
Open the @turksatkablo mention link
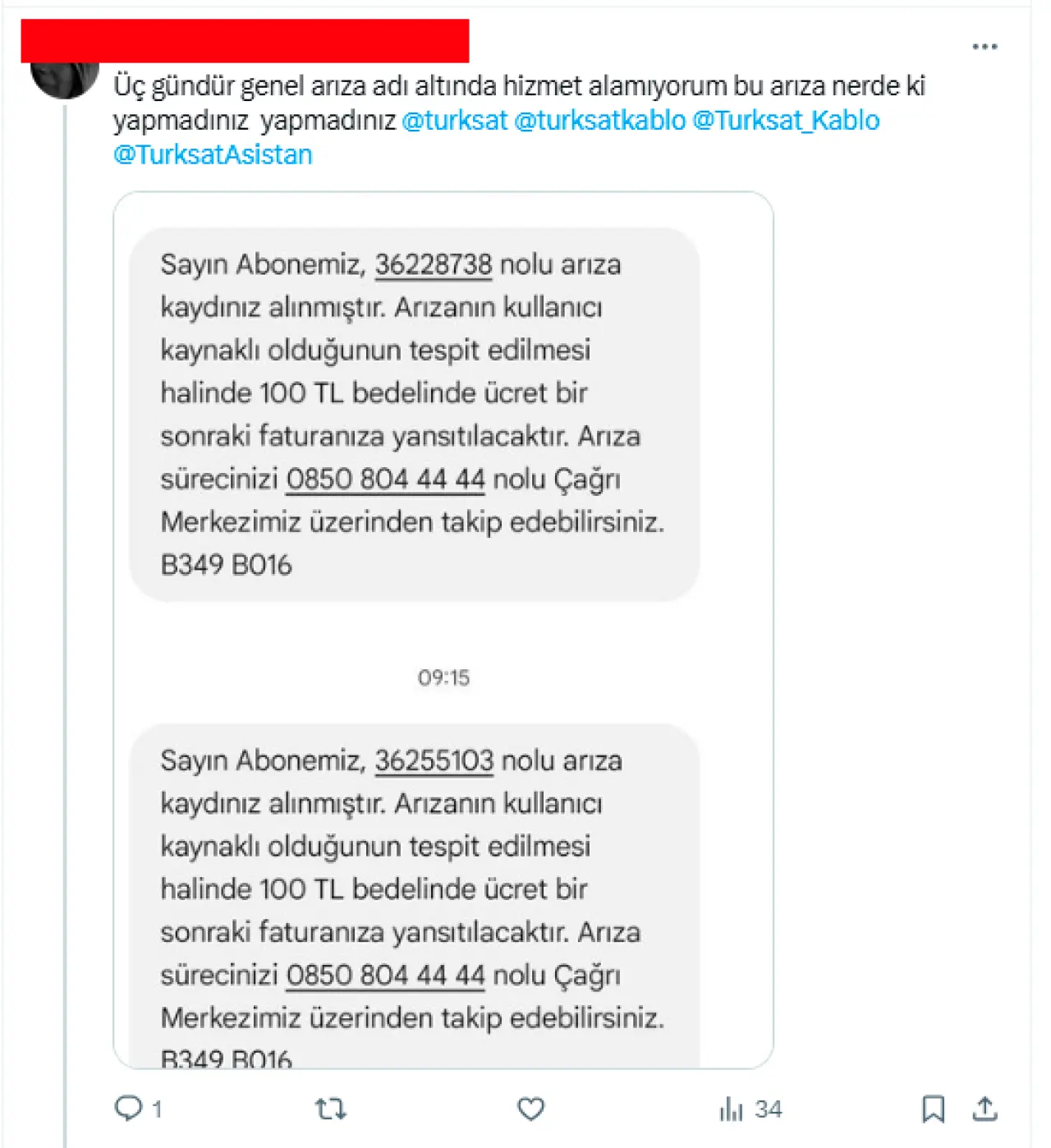pyautogui.click(x=599, y=120)
